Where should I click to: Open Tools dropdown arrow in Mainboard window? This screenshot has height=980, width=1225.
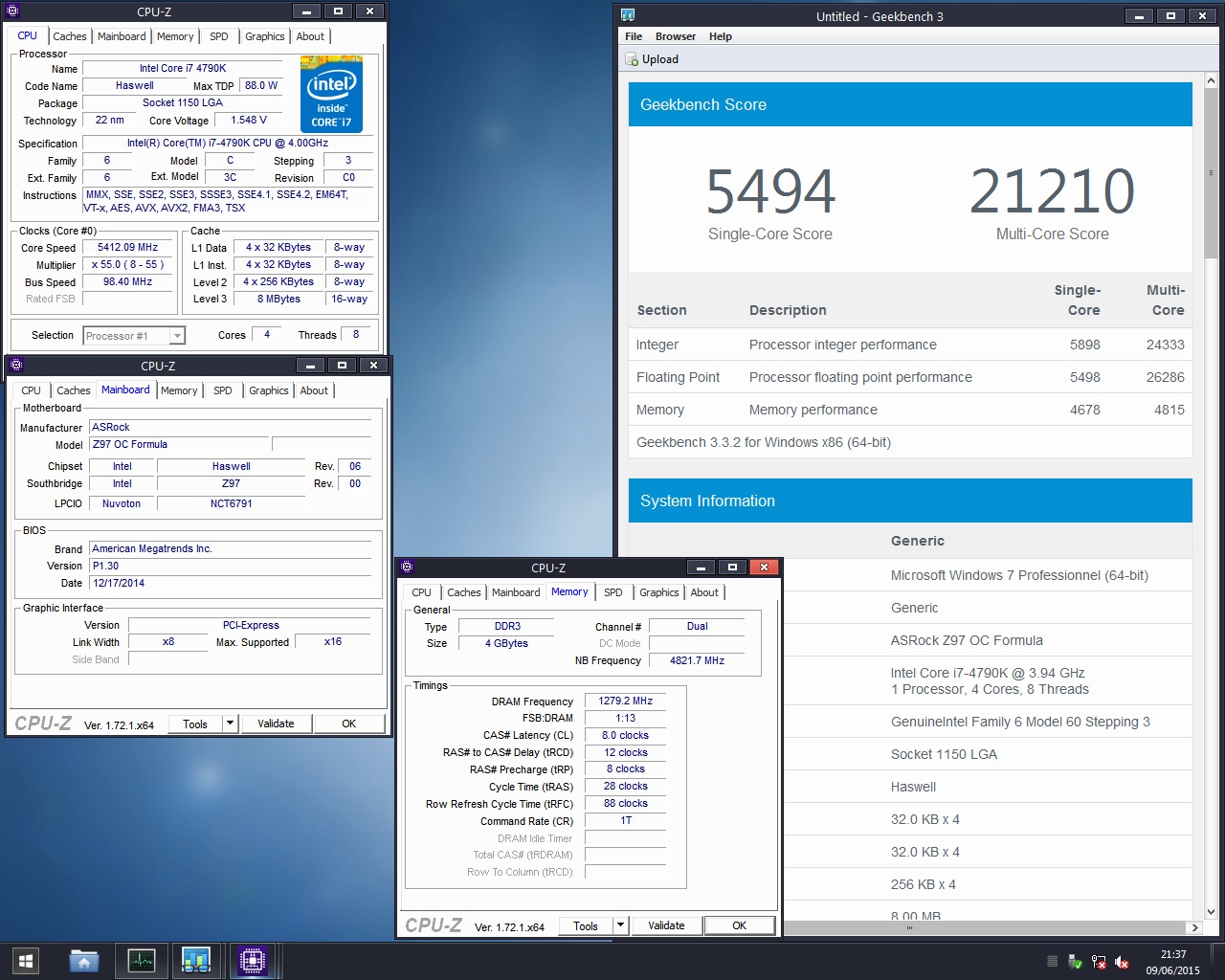coord(230,724)
